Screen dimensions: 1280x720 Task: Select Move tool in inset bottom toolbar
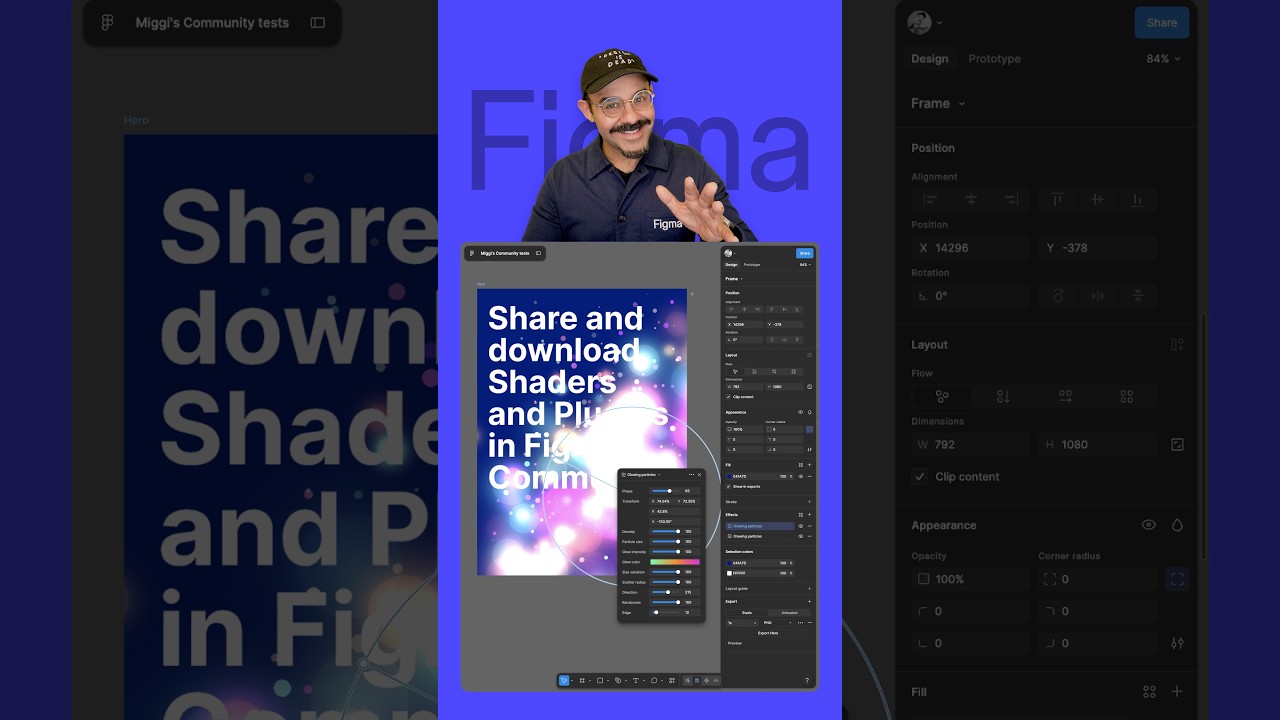(x=564, y=680)
